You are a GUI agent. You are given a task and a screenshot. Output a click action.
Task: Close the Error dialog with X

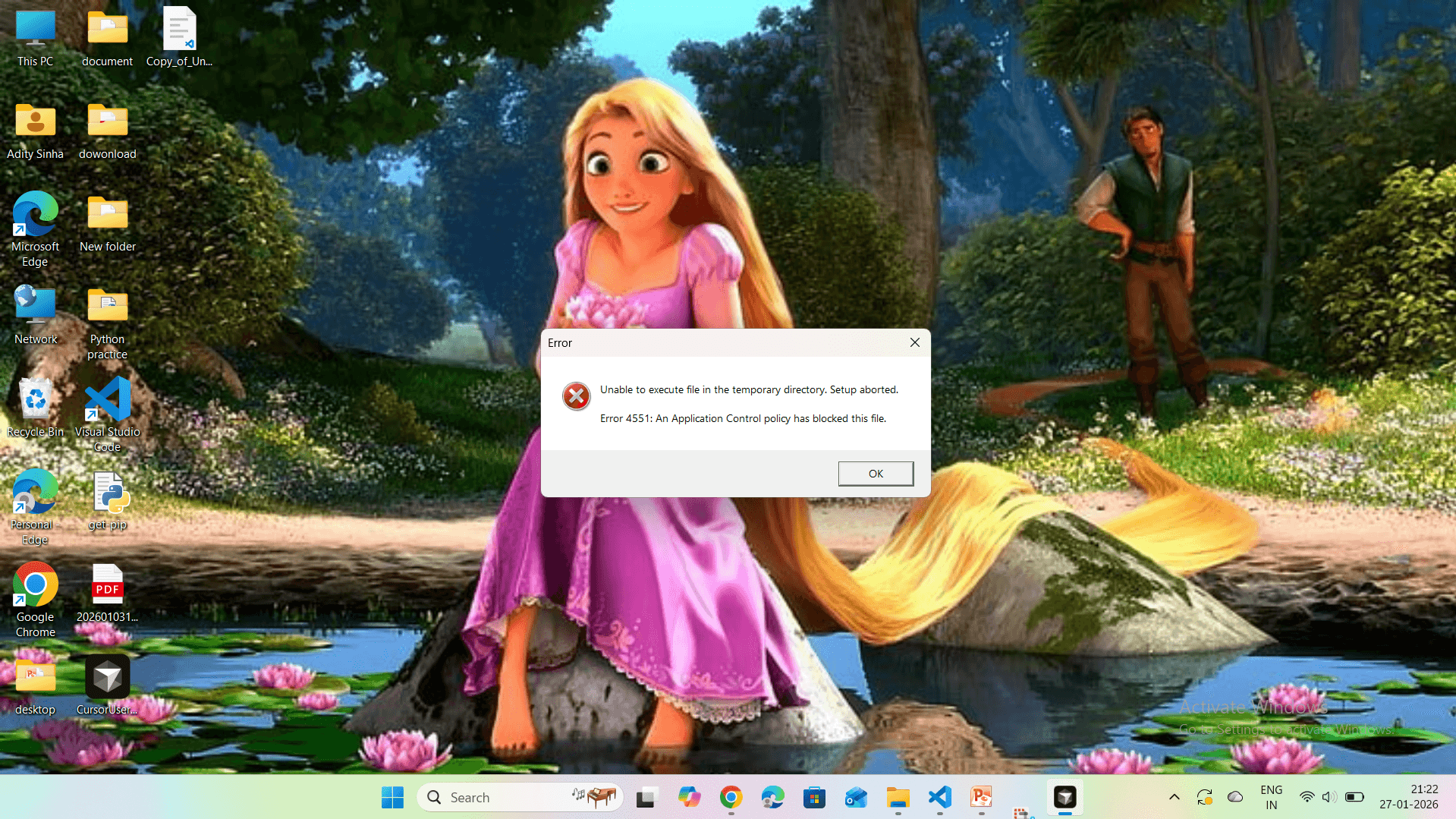[x=914, y=342]
